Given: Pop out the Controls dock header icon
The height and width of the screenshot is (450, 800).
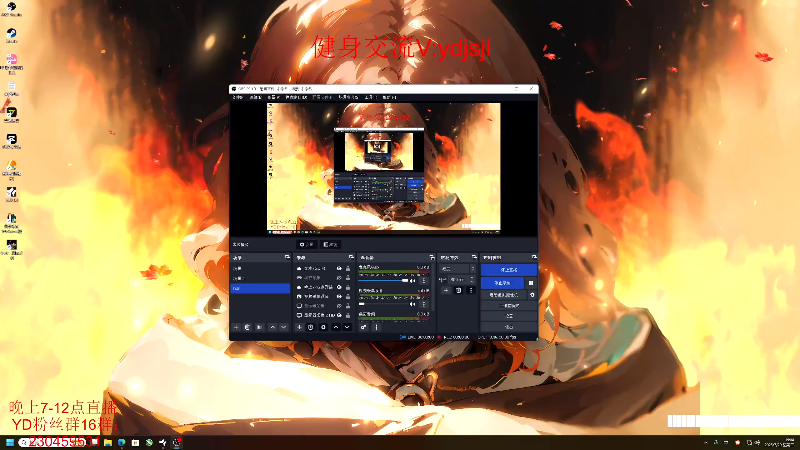Looking at the screenshot, I should (534, 257).
